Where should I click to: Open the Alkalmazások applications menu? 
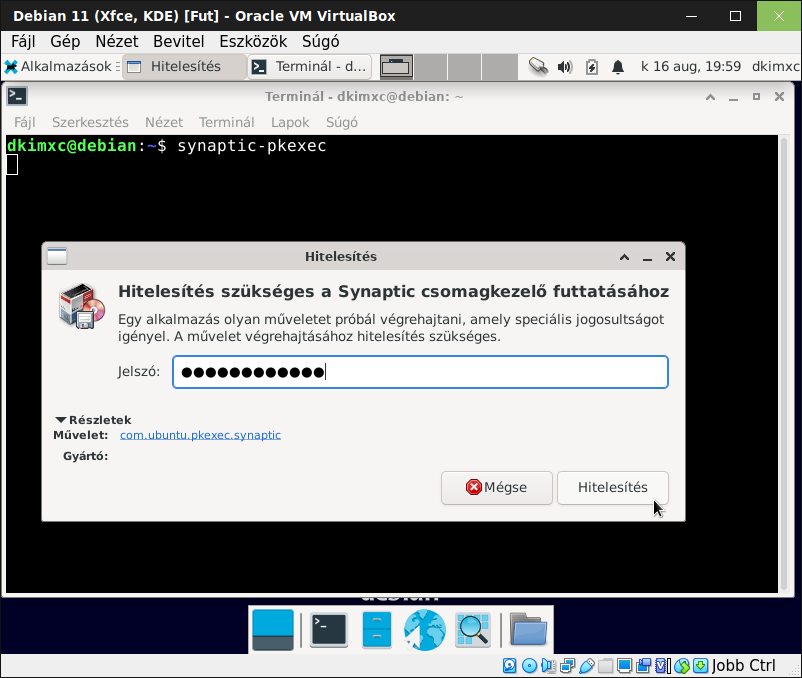click(x=62, y=66)
